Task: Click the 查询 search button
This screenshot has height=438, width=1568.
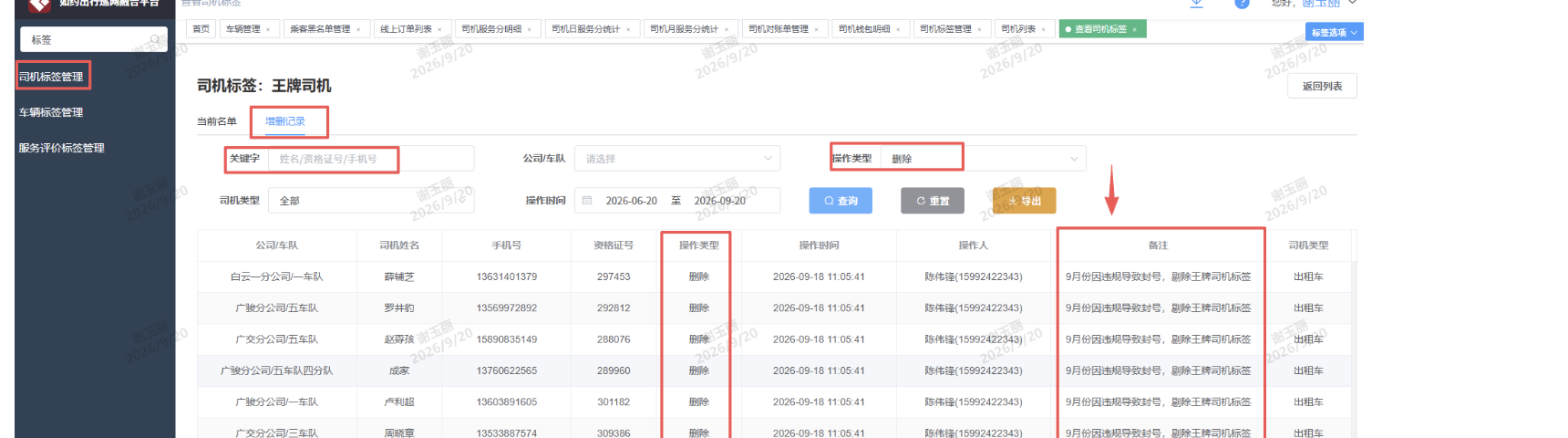Action: 841,201
